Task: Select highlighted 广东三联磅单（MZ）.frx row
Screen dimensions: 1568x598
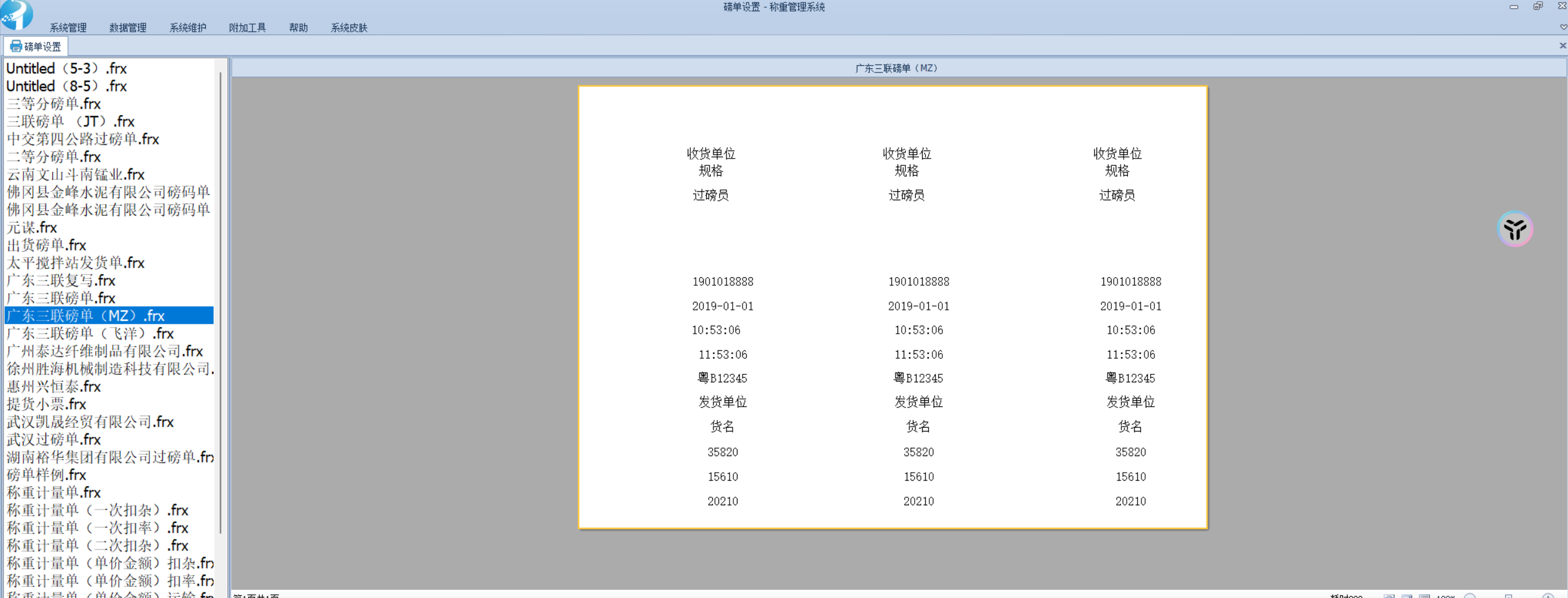Action: pos(109,316)
